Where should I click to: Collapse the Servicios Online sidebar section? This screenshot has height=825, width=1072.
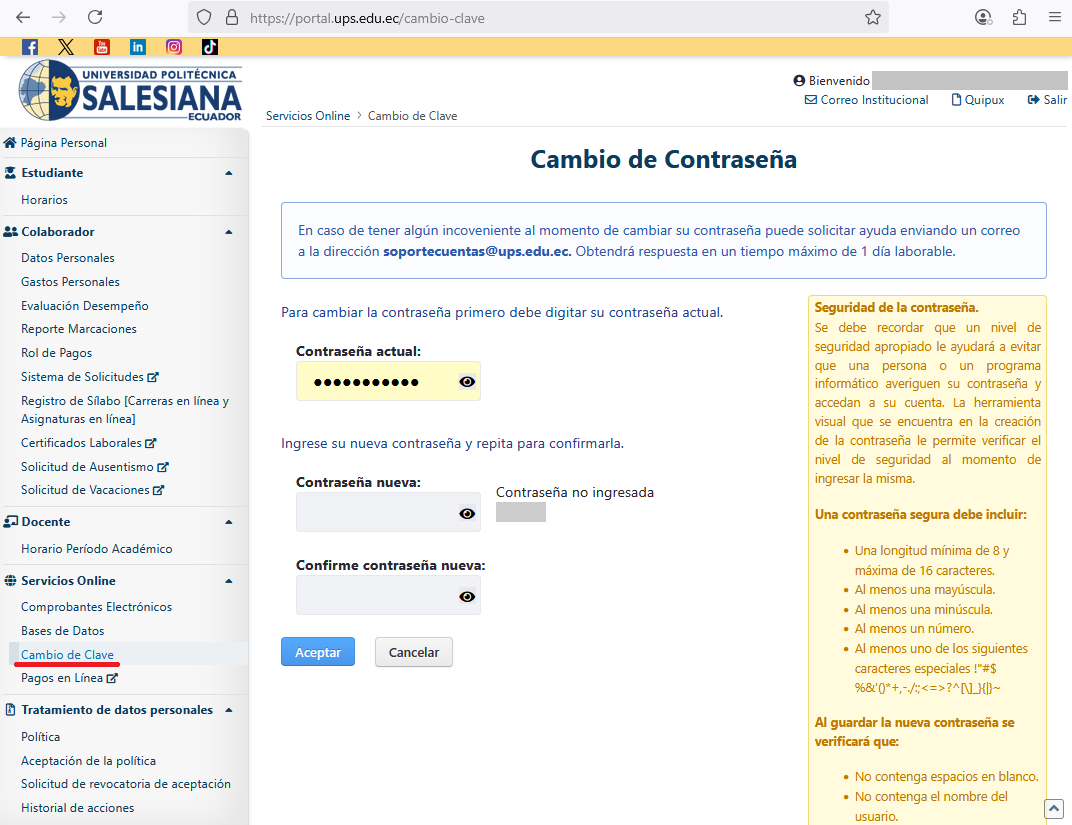[x=229, y=581]
